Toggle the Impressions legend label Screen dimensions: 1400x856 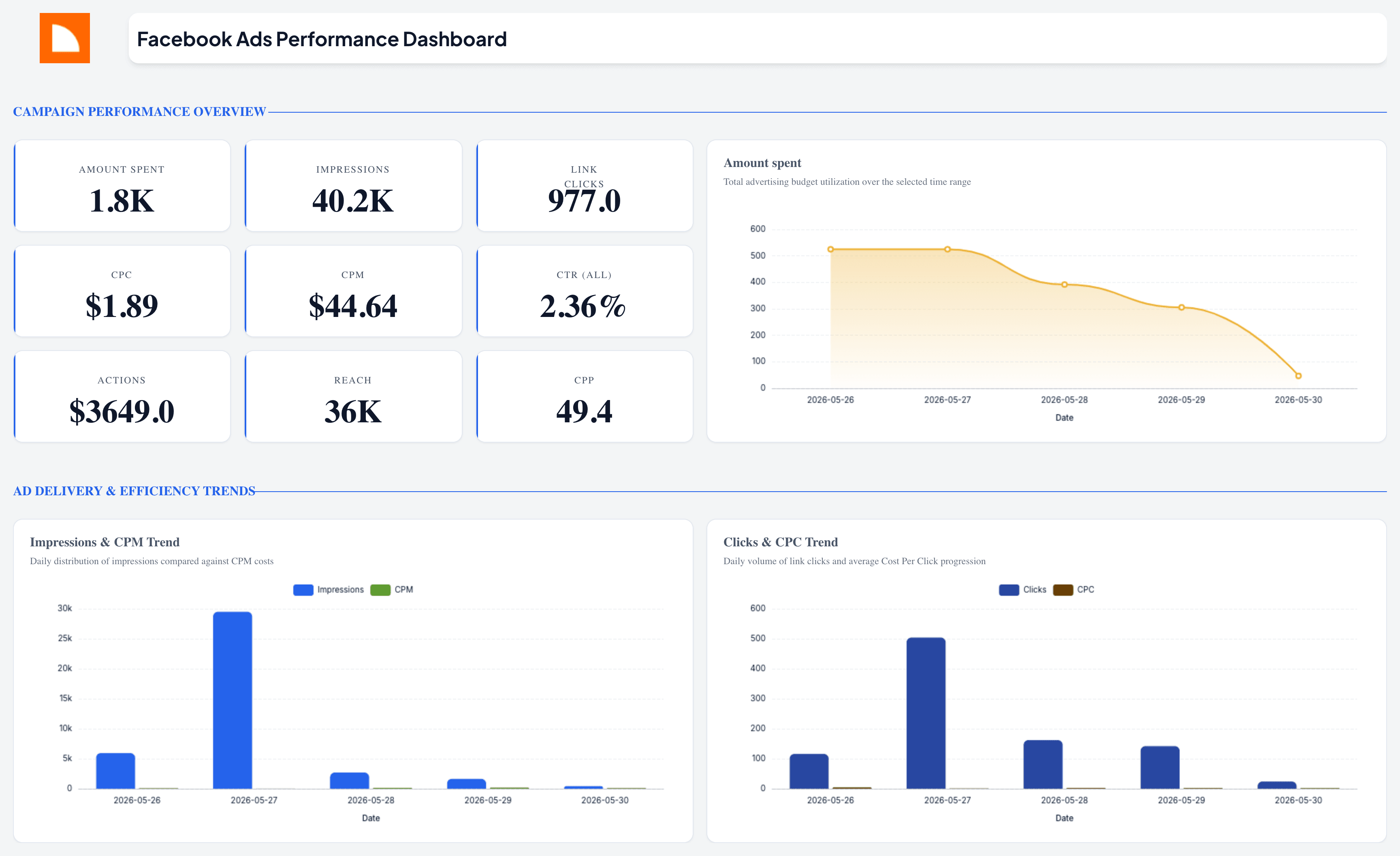point(340,590)
